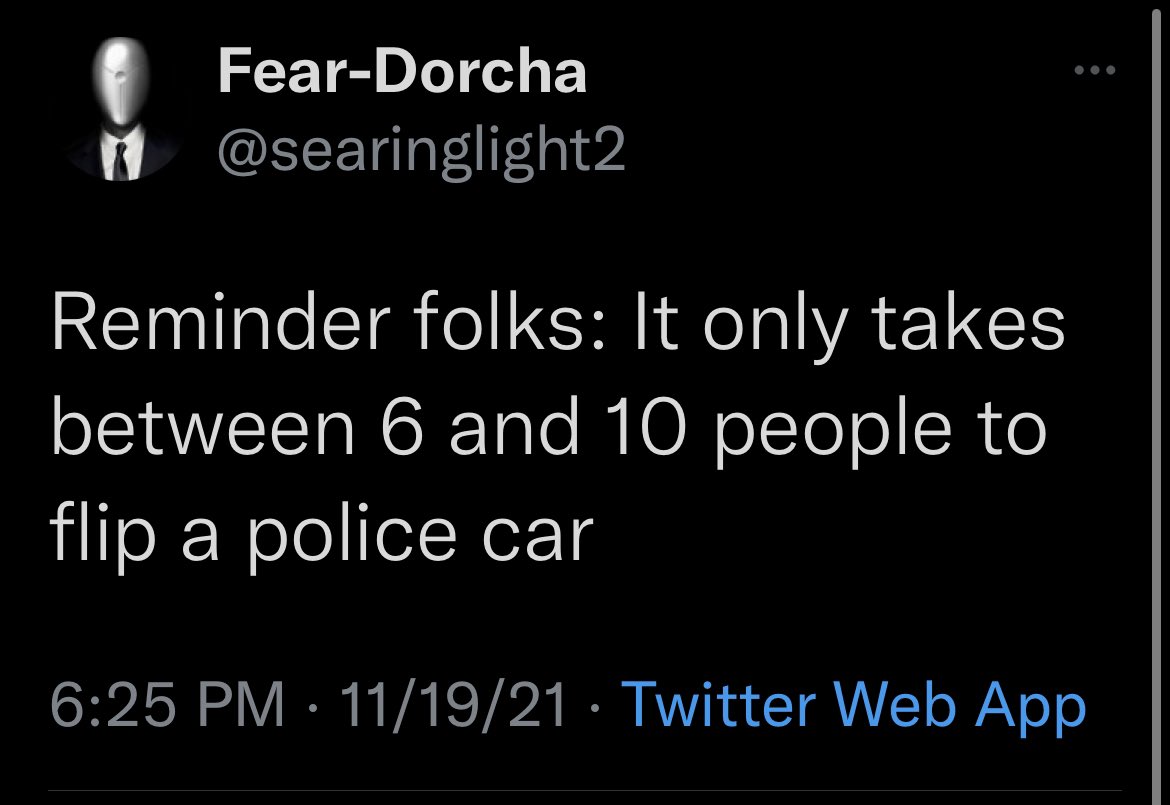The width and height of the screenshot is (1170, 805).
Task: Click the @searinglight2 handle
Action: click(422, 151)
